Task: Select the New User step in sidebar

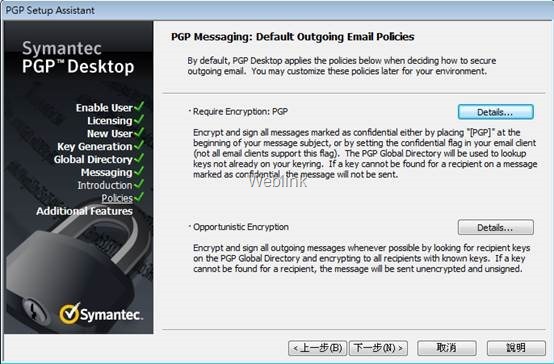Action: pos(110,134)
